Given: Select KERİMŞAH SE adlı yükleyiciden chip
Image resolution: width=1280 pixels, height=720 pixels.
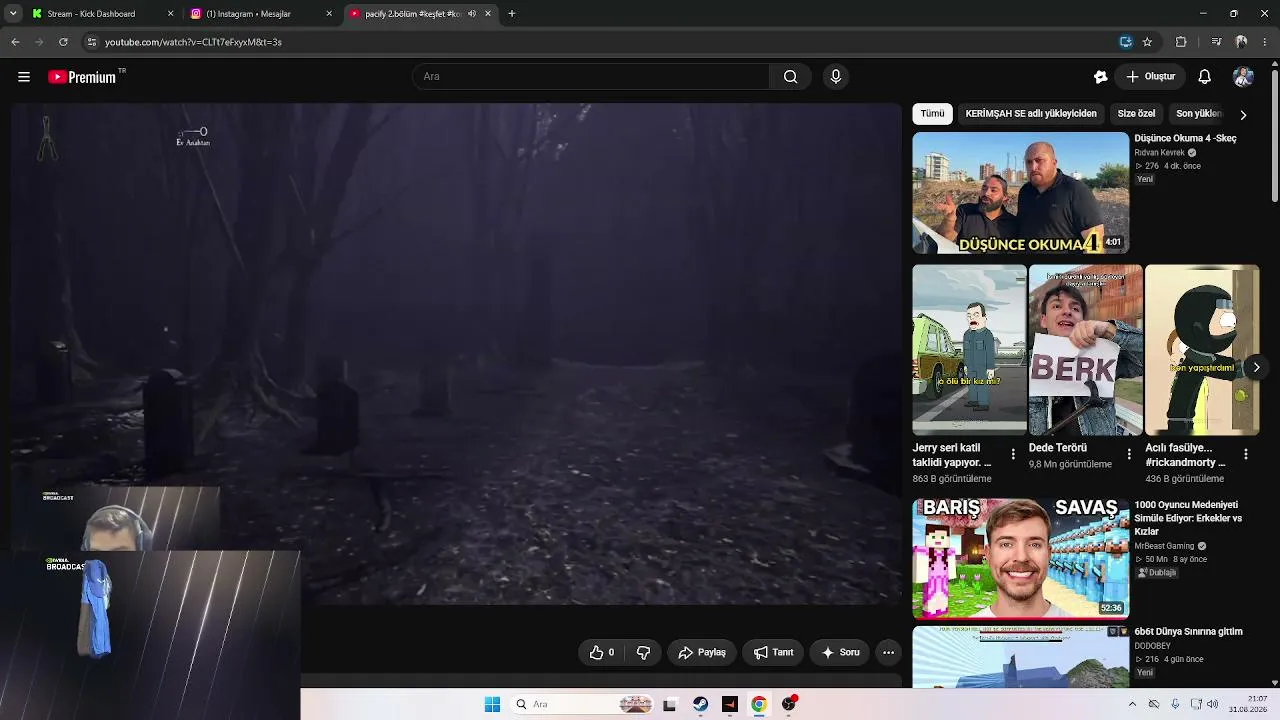Looking at the screenshot, I should pyautogui.click(x=1031, y=114).
